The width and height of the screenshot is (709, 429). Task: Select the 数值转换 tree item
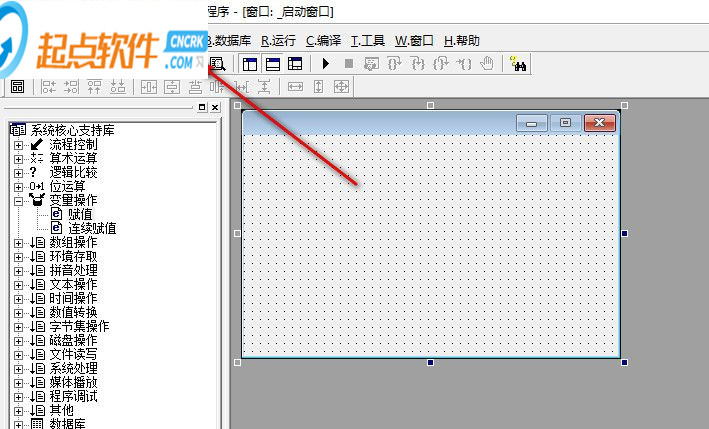(73, 312)
